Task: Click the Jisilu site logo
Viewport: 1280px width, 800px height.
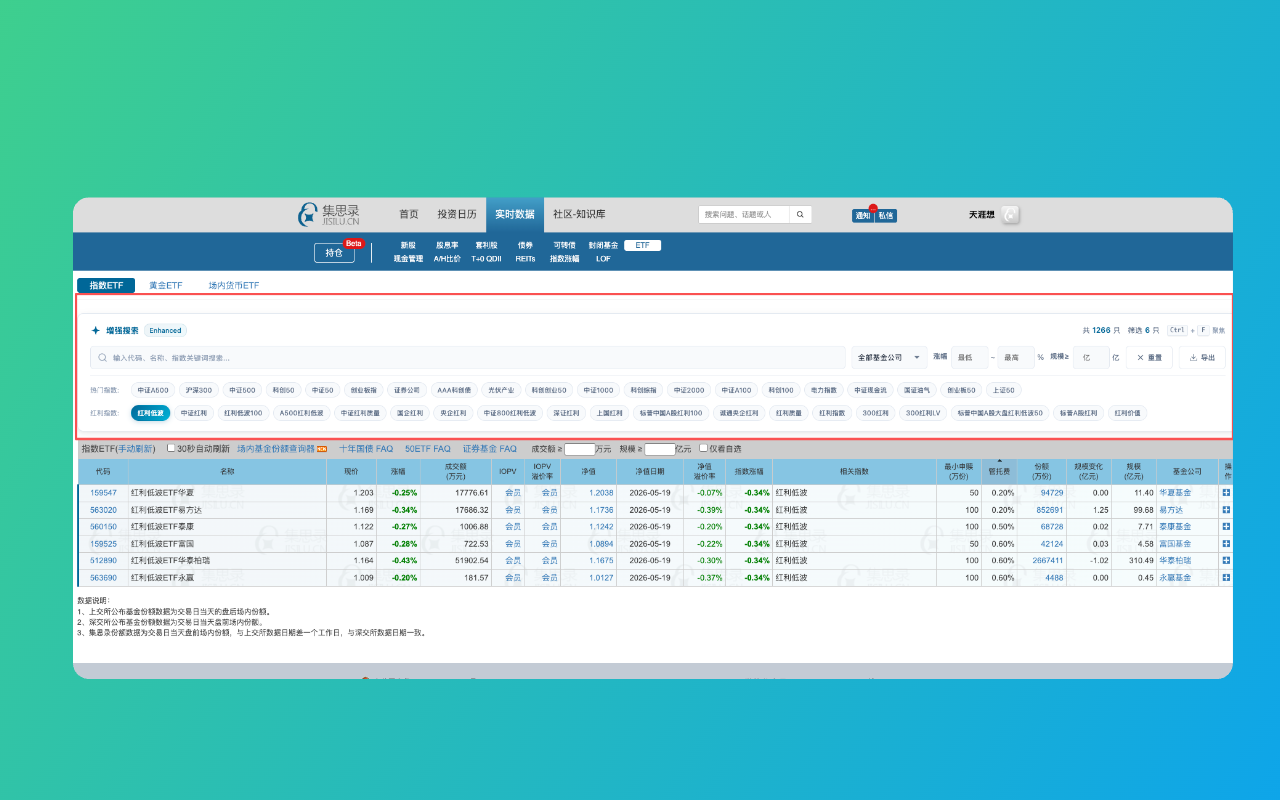Action: [x=329, y=215]
